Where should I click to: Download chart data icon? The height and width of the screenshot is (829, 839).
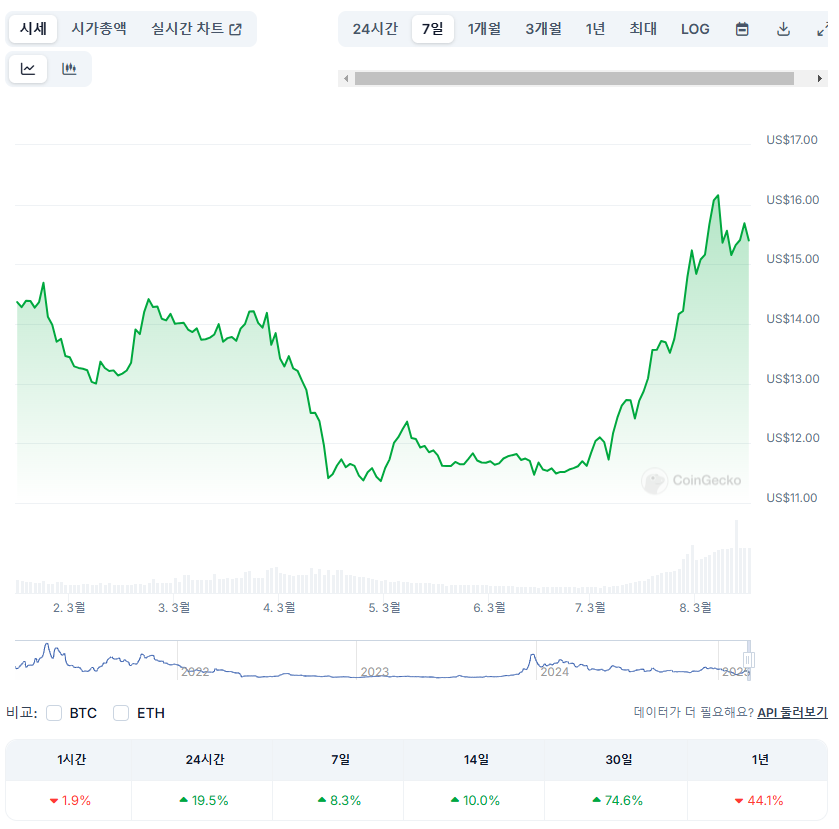pyautogui.click(x=783, y=29)
